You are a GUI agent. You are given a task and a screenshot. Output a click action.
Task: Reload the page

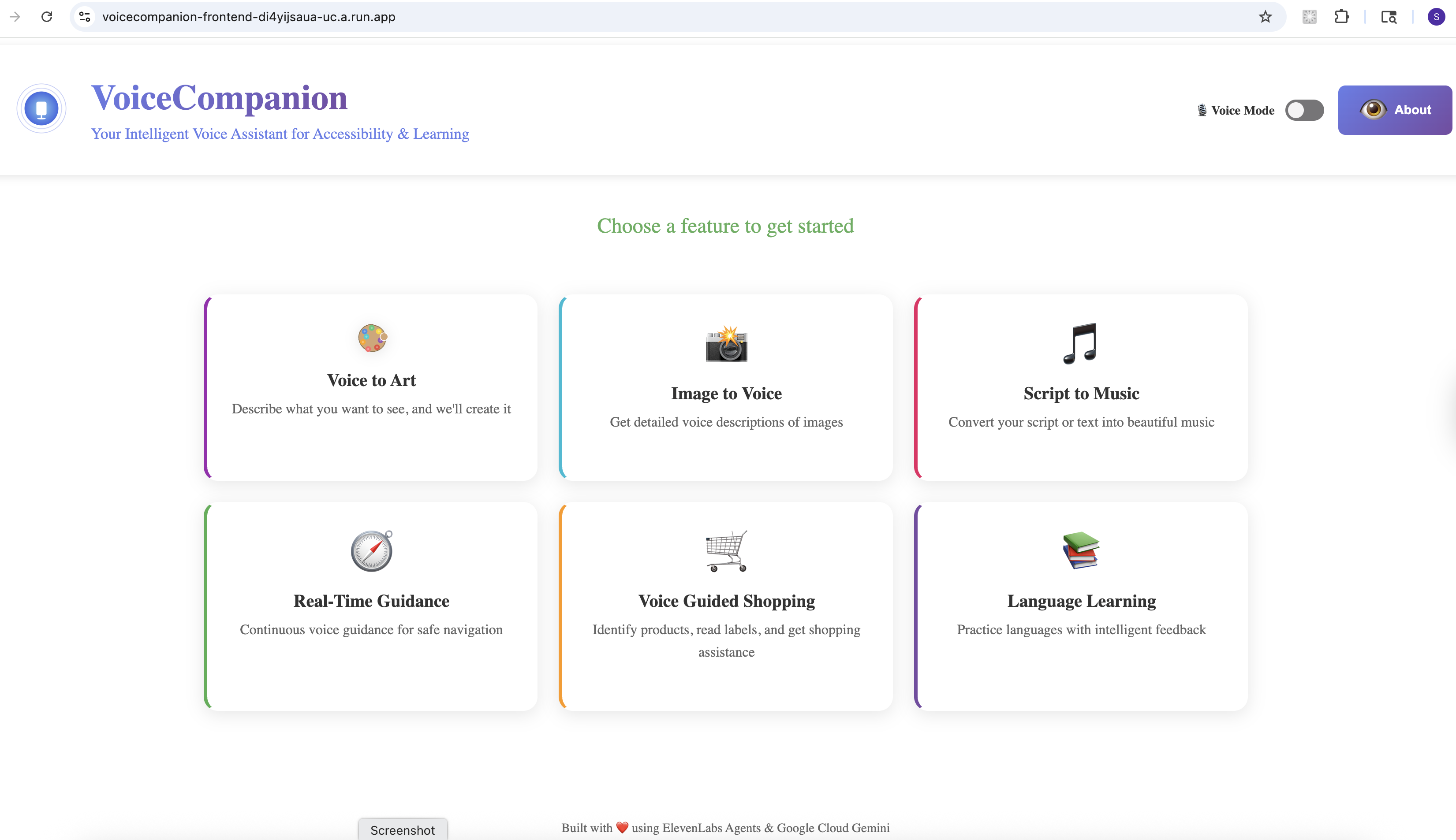coord(47,17)
